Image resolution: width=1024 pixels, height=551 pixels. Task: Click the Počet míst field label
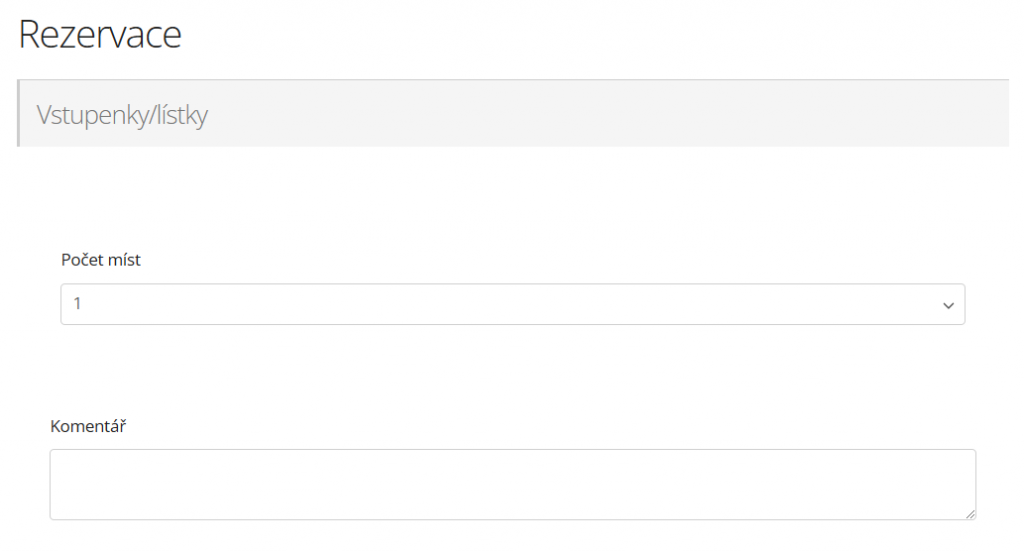click(x=101, y=260)
